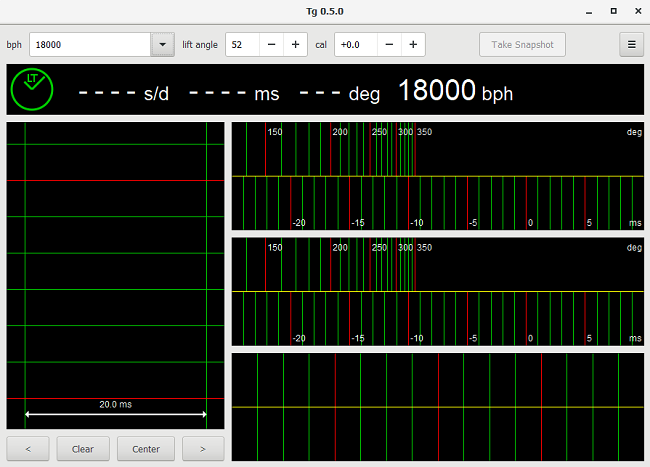Decrease lift angle with minus button
The image size is (650, 467).
click(272, 45)
